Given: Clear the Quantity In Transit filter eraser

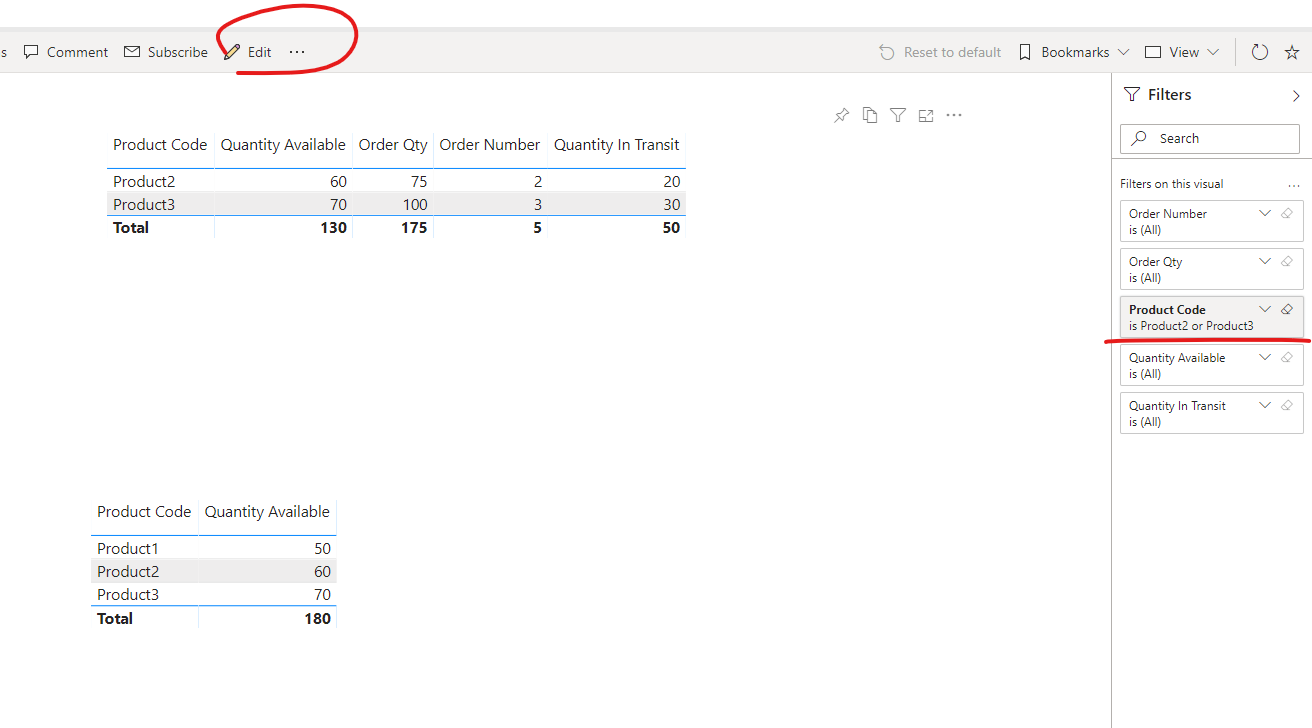Looking at the screenshot, I should tap(1287, 405).
